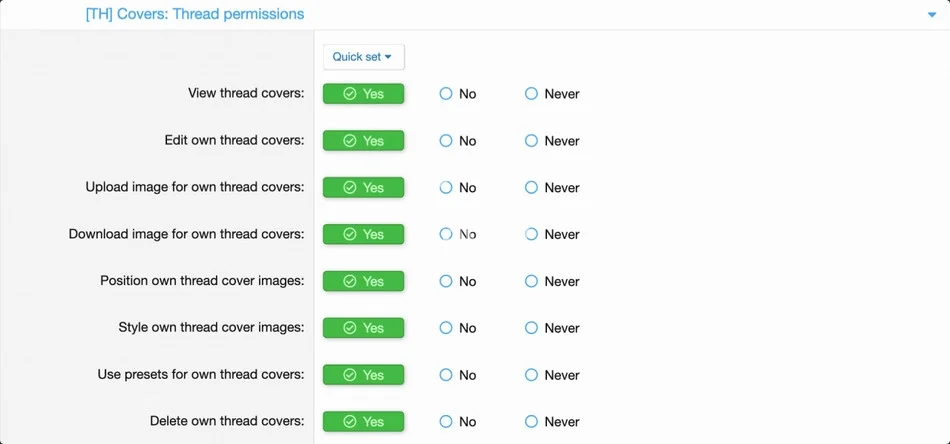Set View thread covers to Never
Image resolution: width=950 pixels, height=444 pixels.
point(552,94)
